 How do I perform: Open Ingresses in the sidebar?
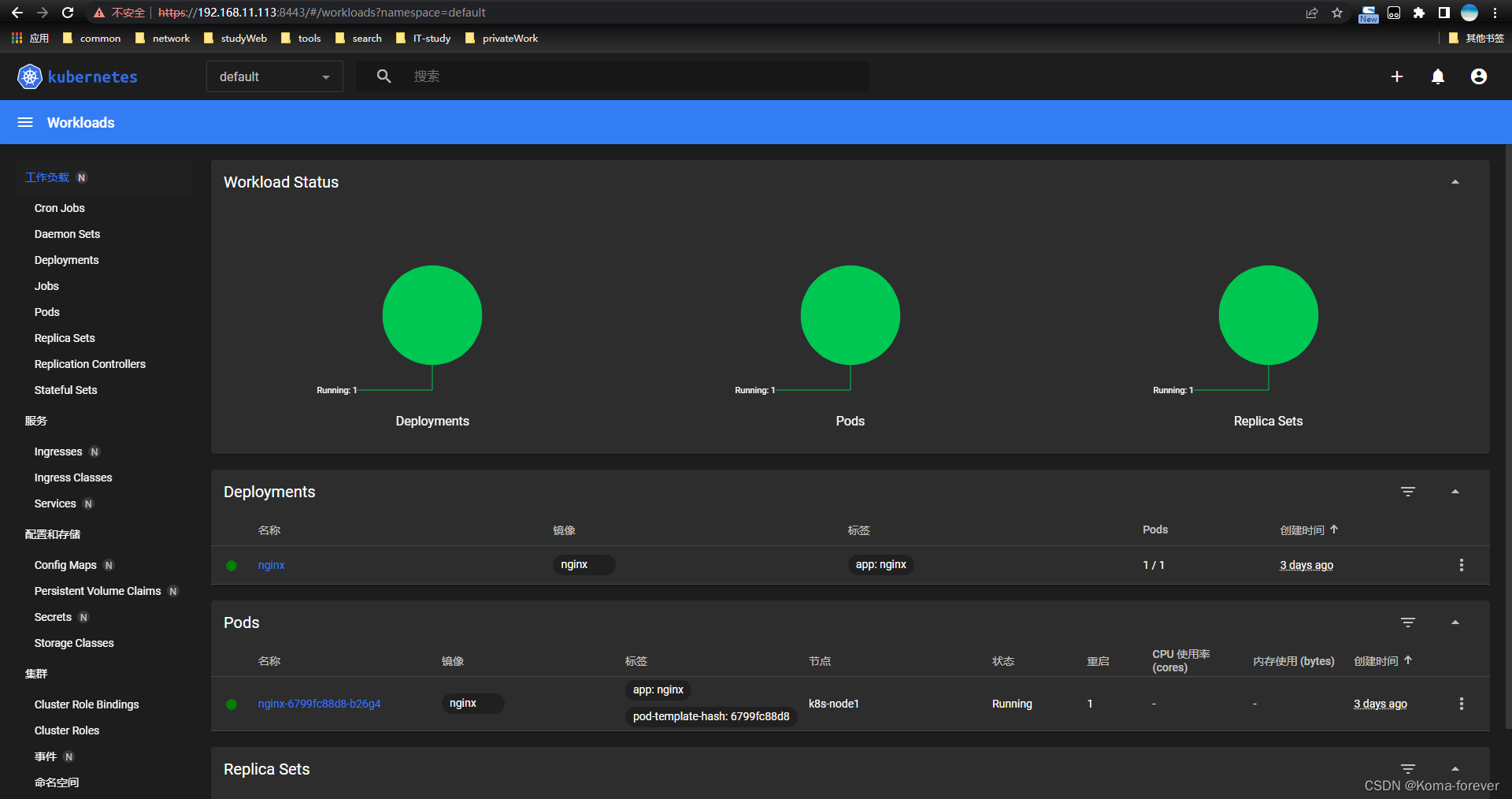pos(58,452)
